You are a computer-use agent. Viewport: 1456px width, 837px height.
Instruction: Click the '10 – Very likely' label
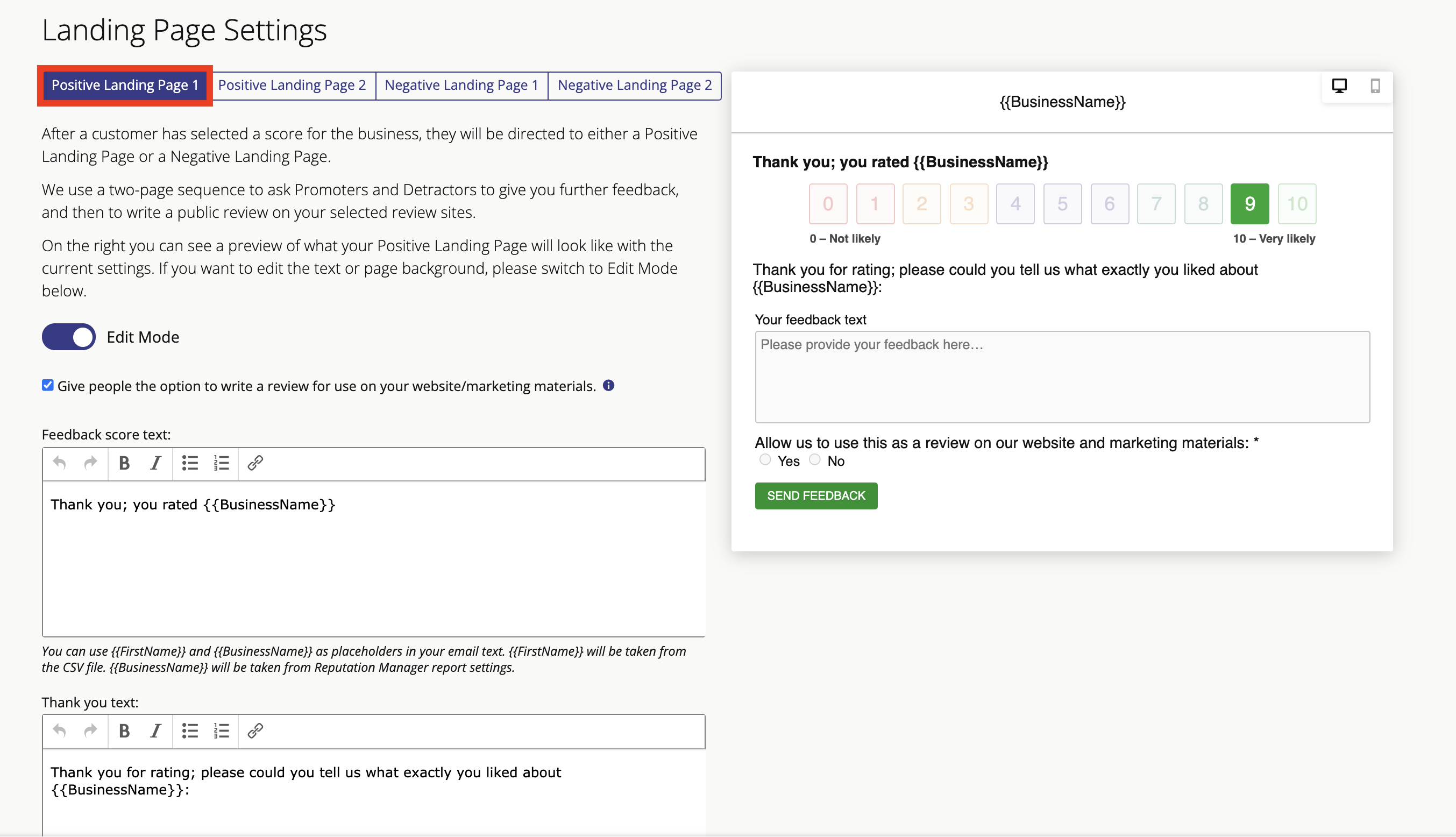tap(1274, 239)
